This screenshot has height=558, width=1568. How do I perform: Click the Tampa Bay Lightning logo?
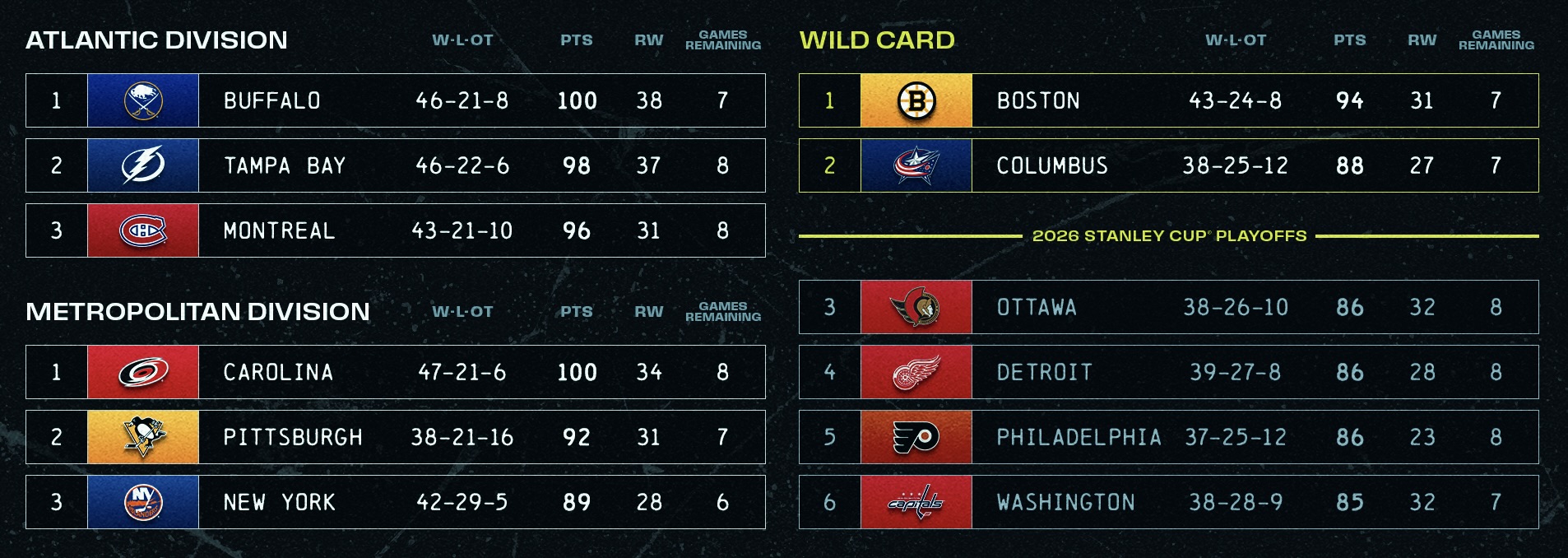pyautogui.click(x=143, y=165)
